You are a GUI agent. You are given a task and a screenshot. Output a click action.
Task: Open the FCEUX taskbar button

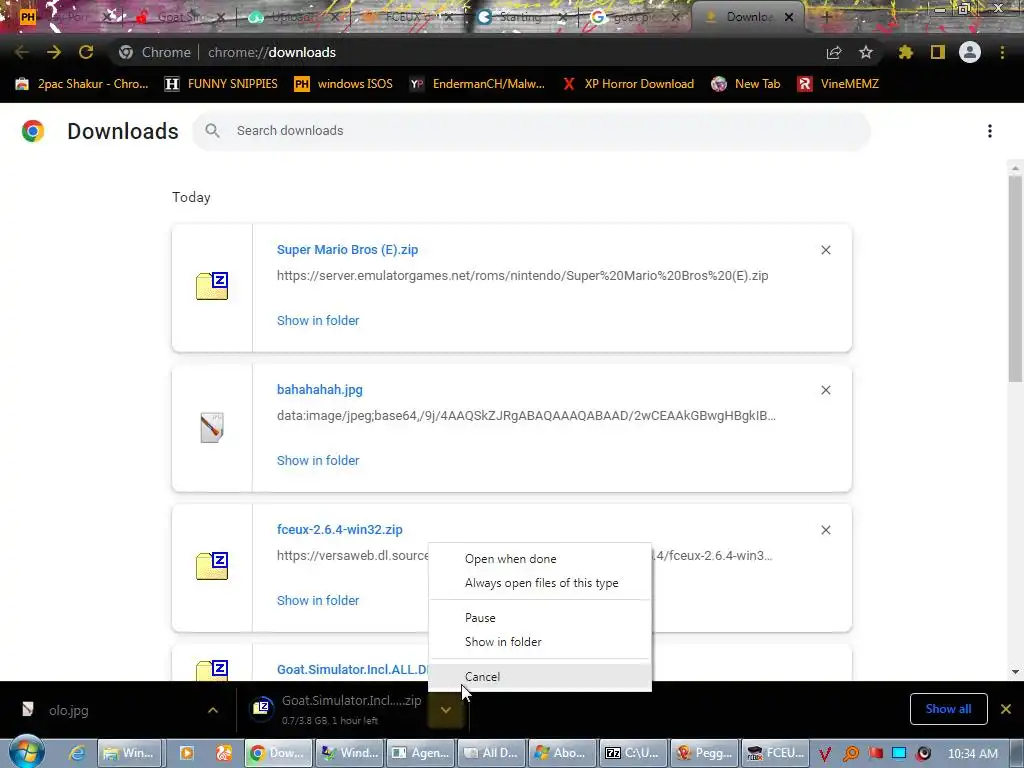(775, 753)
